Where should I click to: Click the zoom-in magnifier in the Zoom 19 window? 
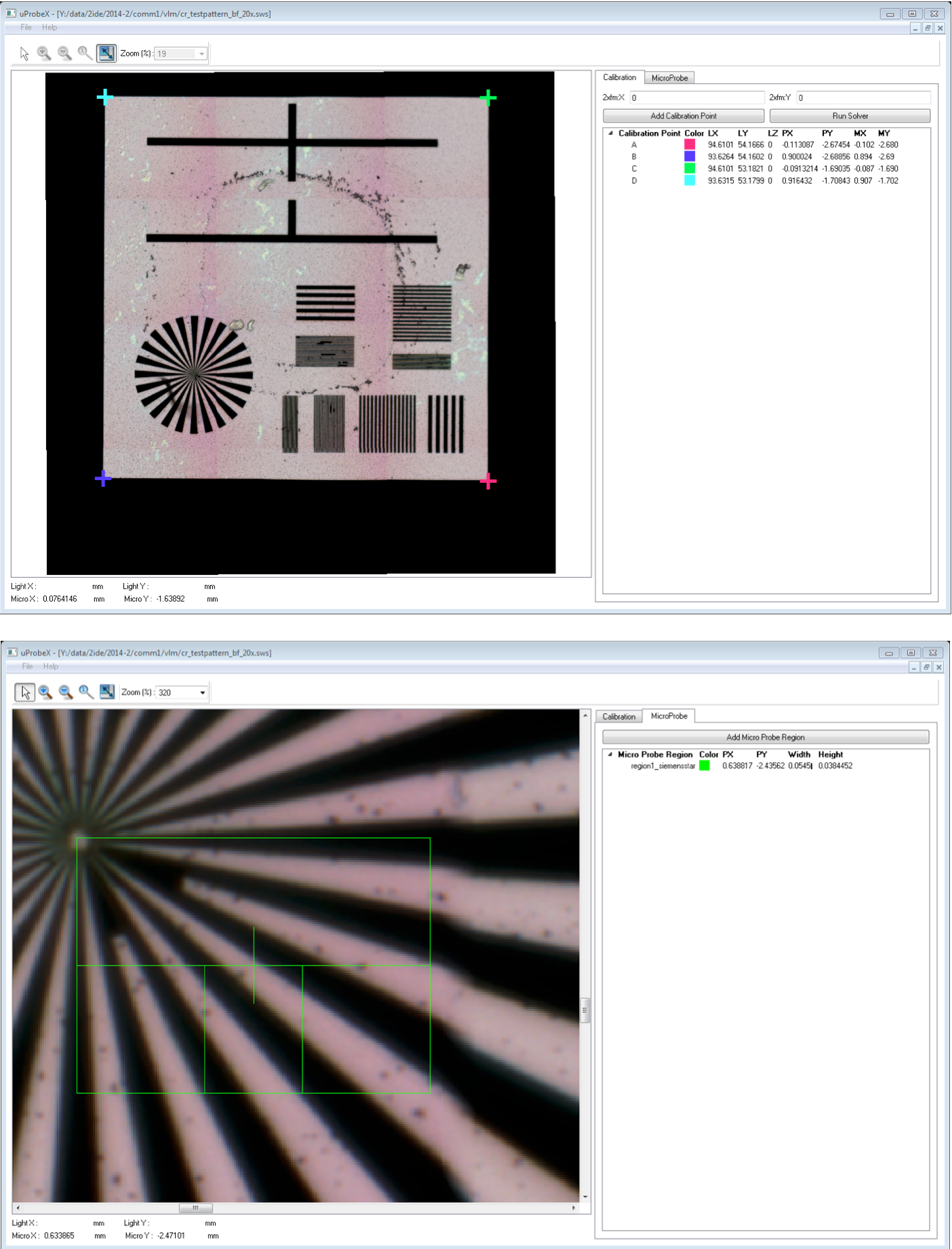[44, 54]
